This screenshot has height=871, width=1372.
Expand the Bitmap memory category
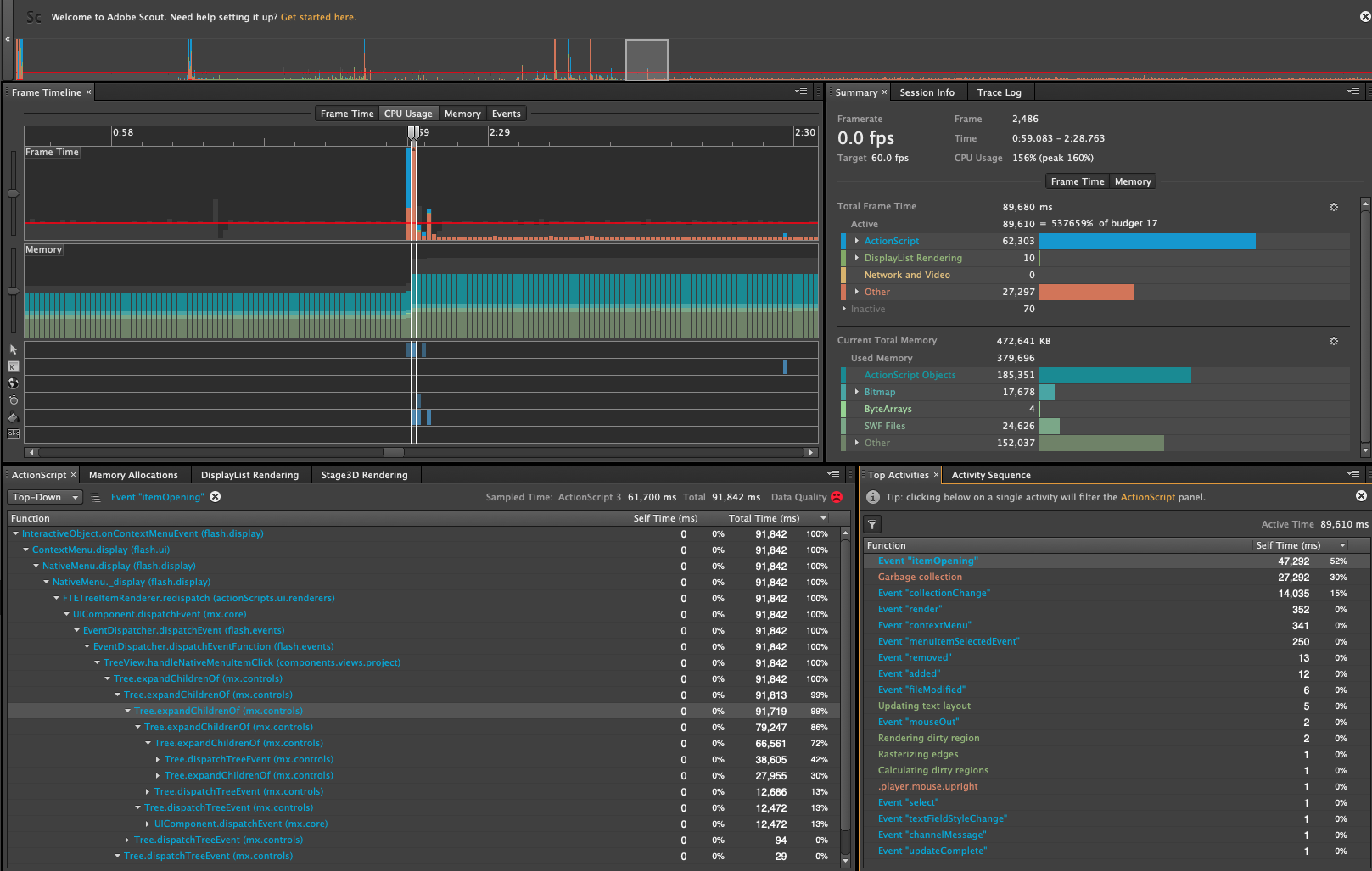coord(856,392)
